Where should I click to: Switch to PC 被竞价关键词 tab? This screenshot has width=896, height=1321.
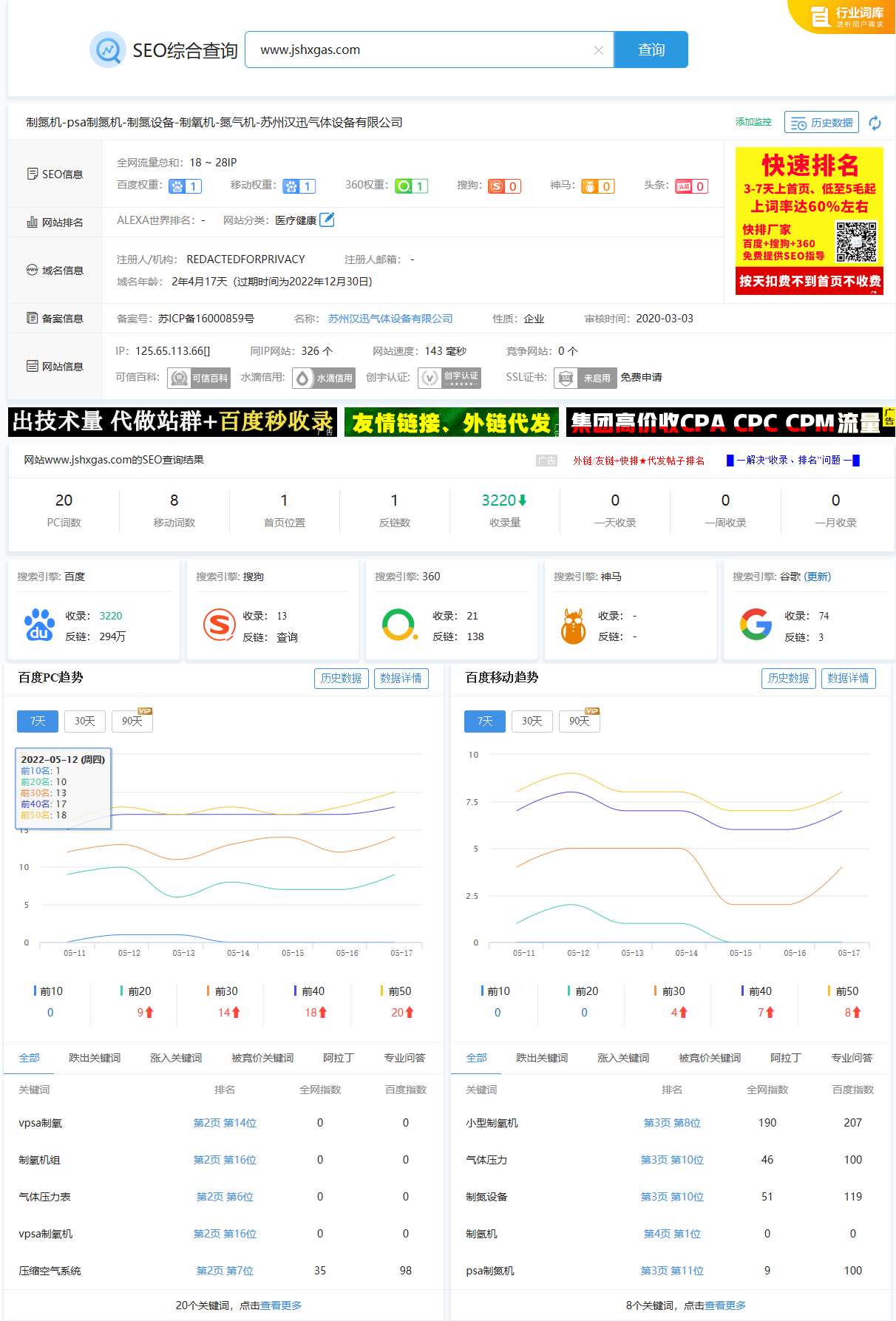[x=262, y=1058]
